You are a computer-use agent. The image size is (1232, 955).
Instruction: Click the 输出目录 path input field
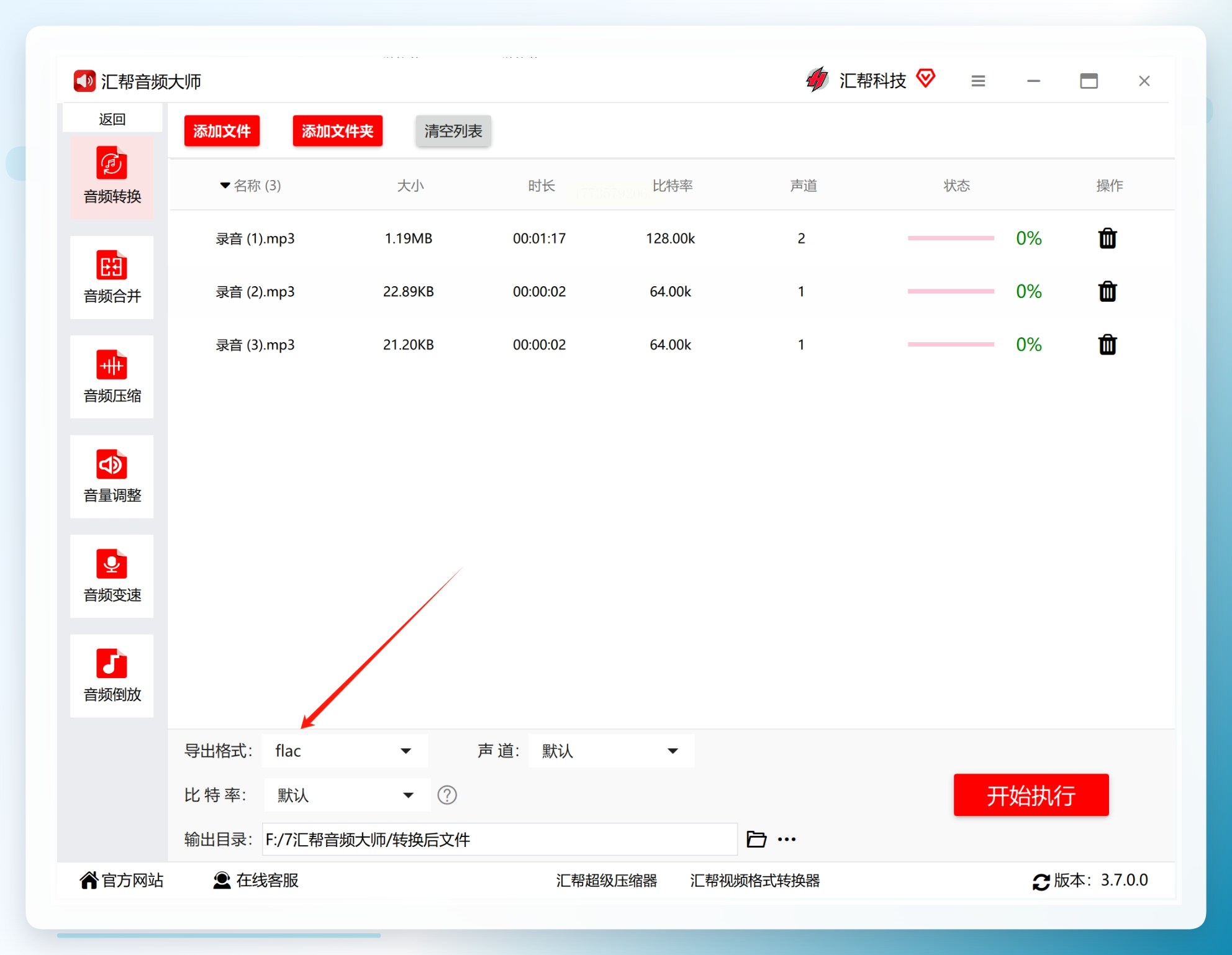[499, 840]
